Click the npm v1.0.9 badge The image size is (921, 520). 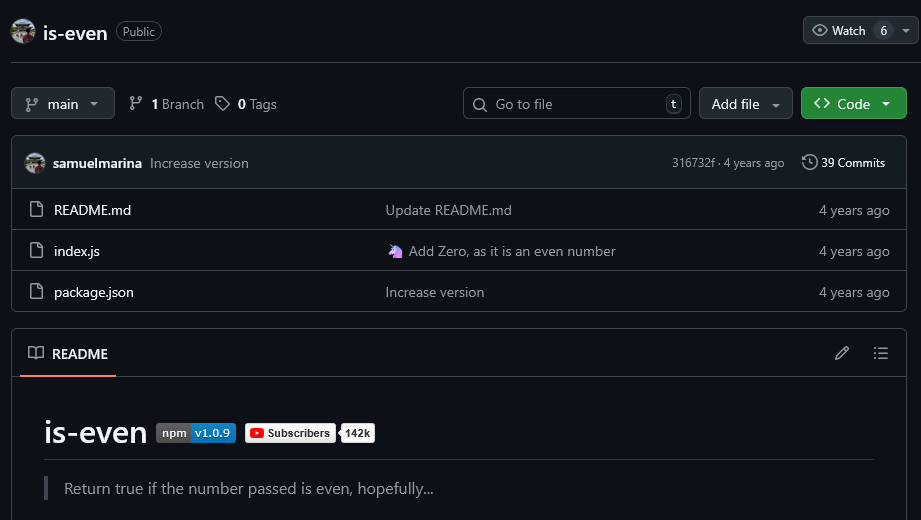[196, 433]
